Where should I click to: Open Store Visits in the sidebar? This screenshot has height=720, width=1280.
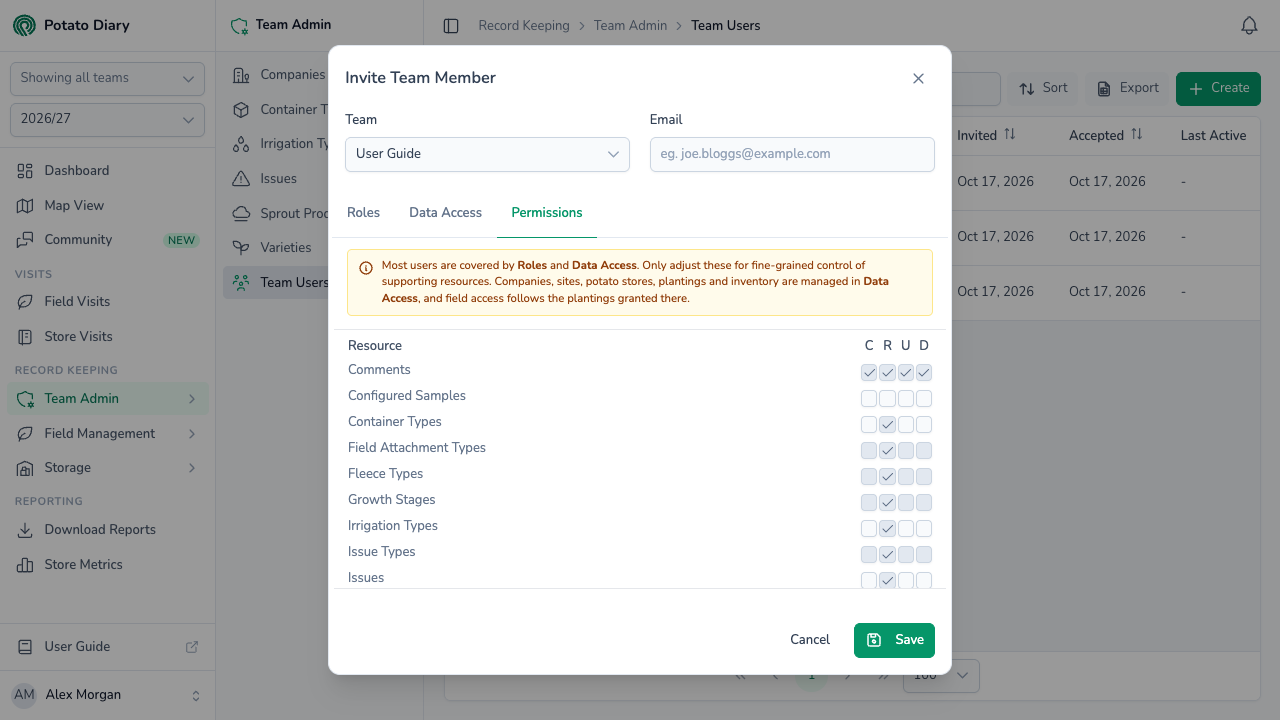point(107,337)
